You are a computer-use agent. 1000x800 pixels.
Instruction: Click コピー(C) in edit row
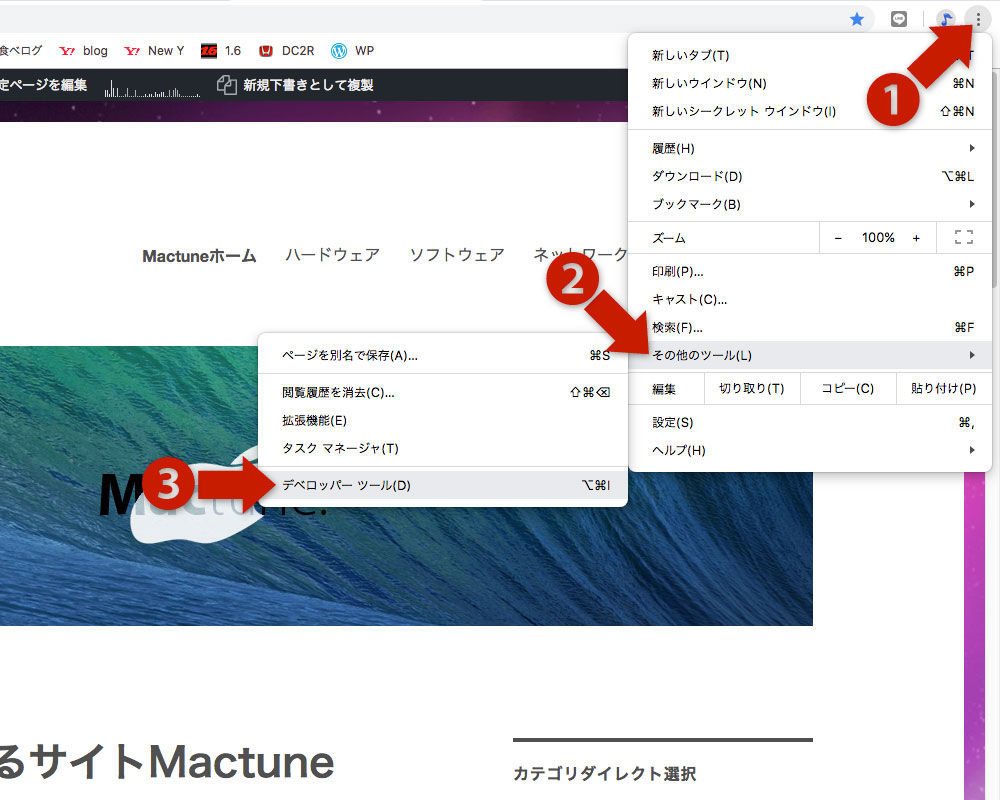[848, 389]
